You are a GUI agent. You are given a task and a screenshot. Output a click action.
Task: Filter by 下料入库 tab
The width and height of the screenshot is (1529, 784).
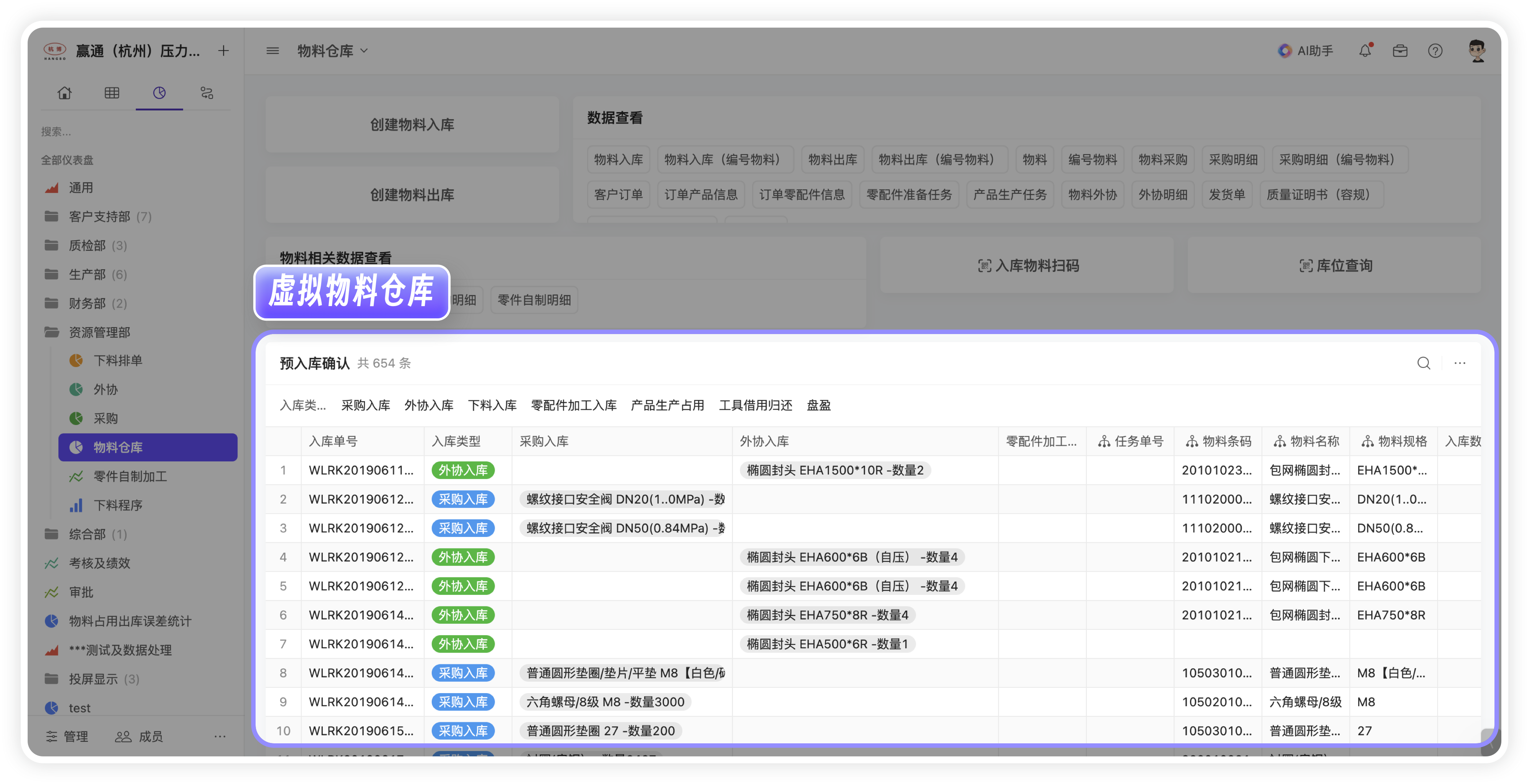492,406
